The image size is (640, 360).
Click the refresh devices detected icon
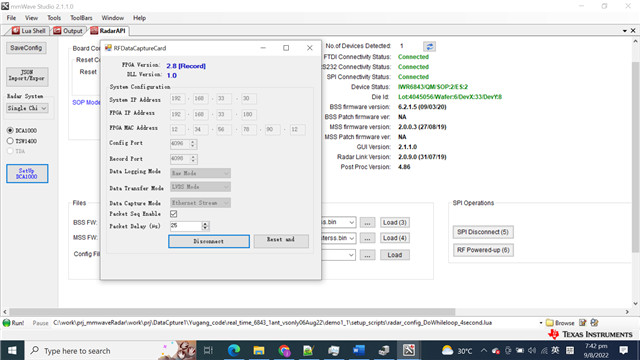(429, 47)
